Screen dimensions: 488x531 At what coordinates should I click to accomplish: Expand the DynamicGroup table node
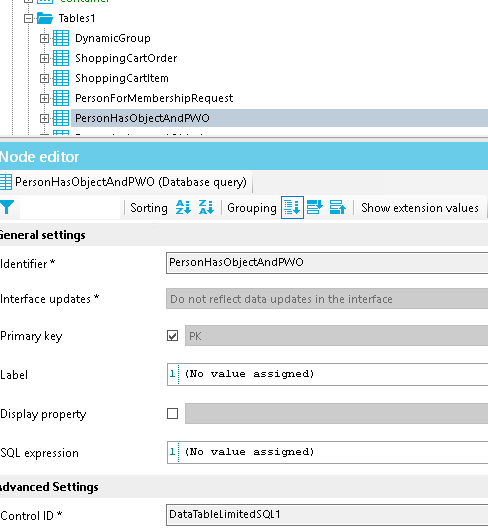[44, 38]
